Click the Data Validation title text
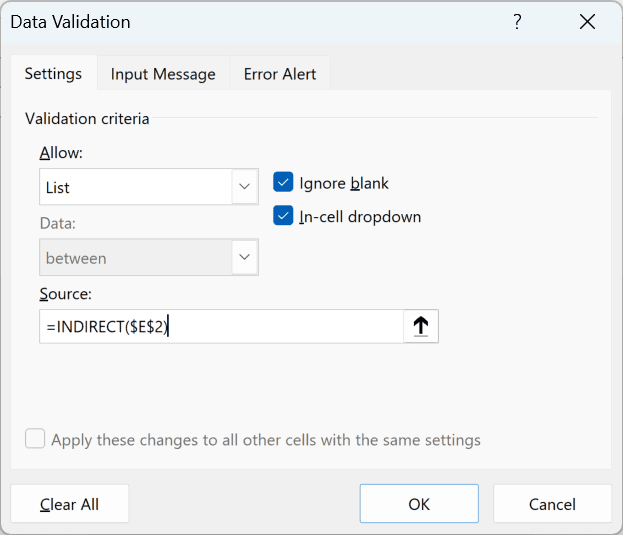This screenshot has width=623, height=535. coord(70,22)
